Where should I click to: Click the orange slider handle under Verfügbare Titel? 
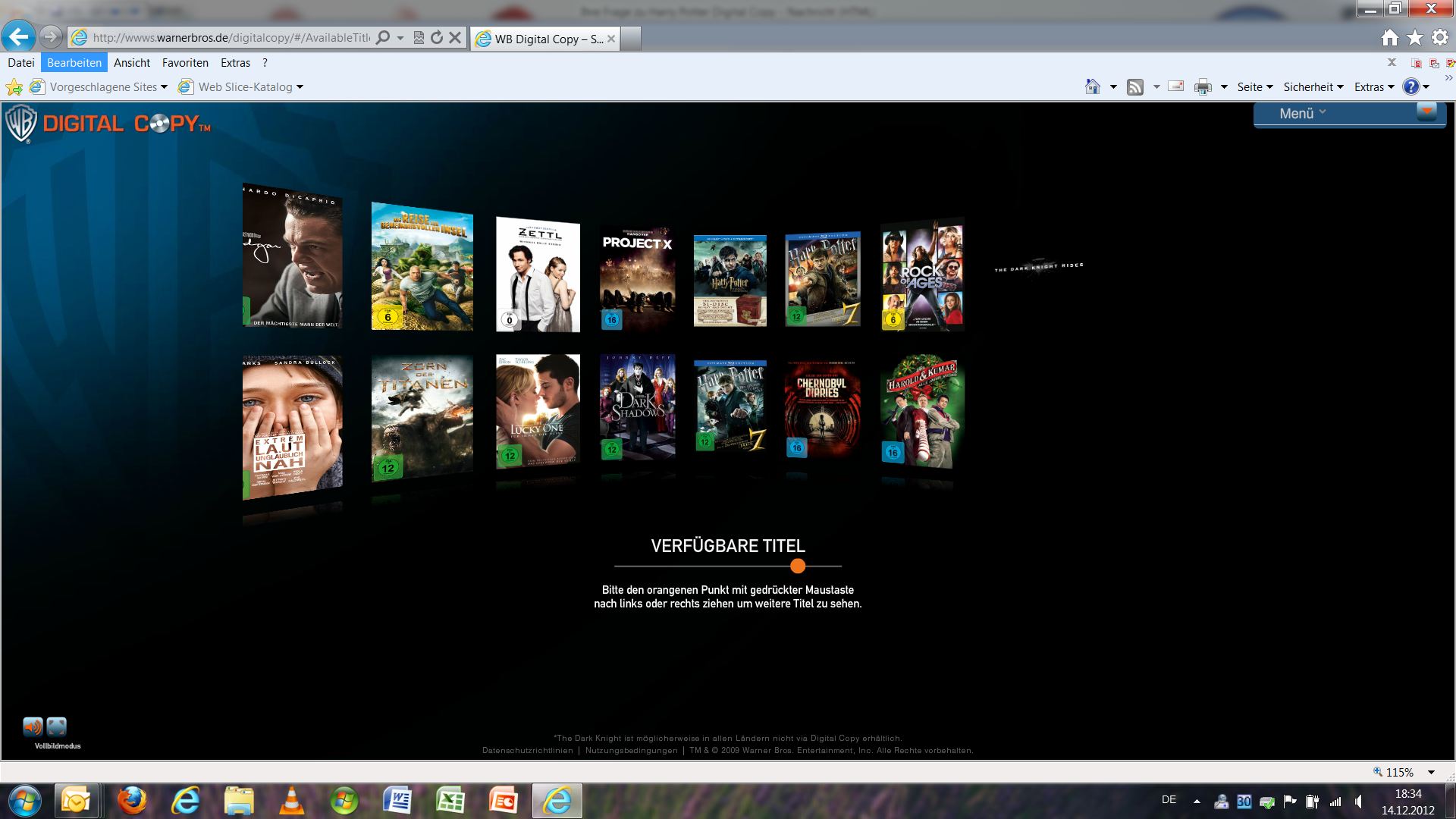coord(797,566)
